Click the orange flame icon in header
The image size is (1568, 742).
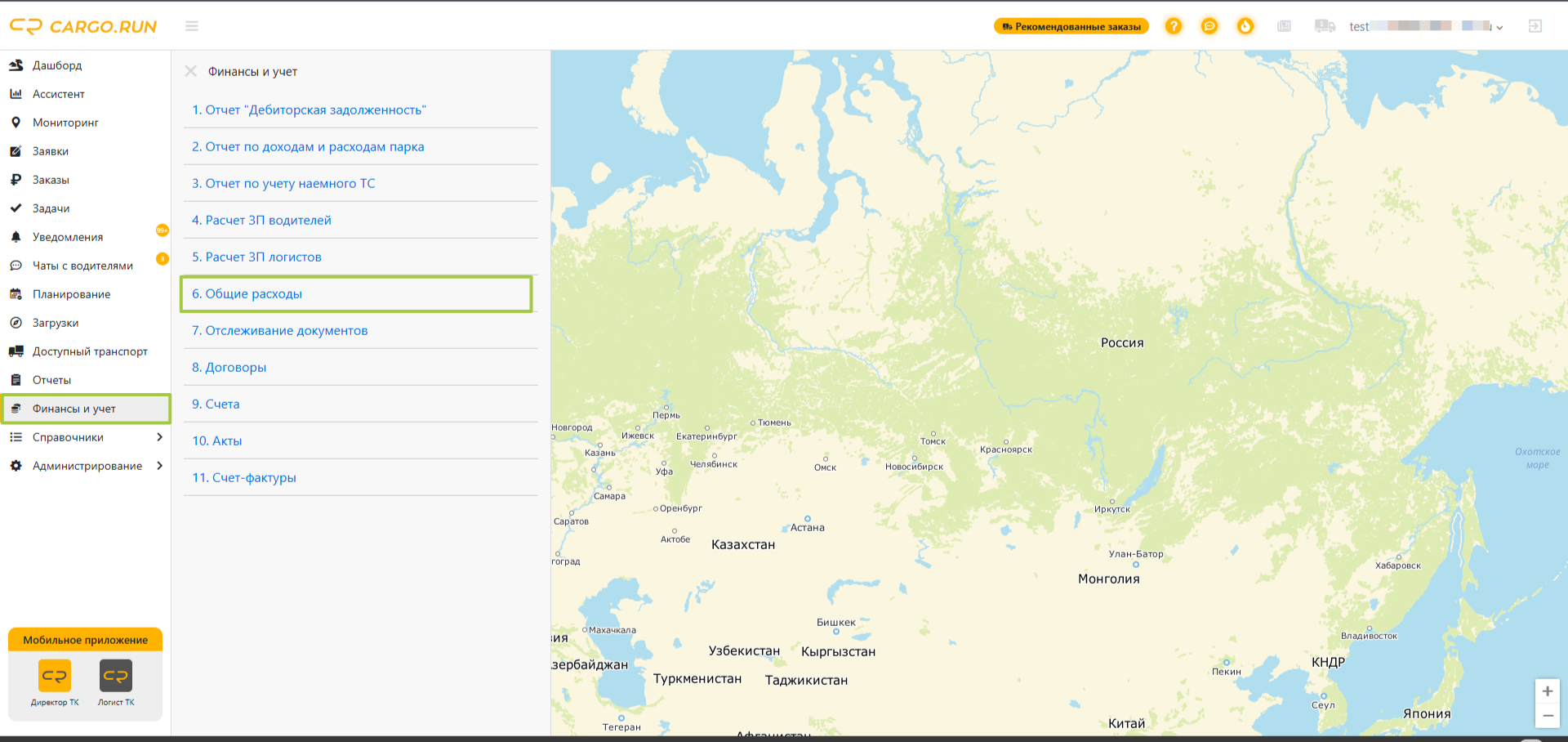coord(1245,26)
